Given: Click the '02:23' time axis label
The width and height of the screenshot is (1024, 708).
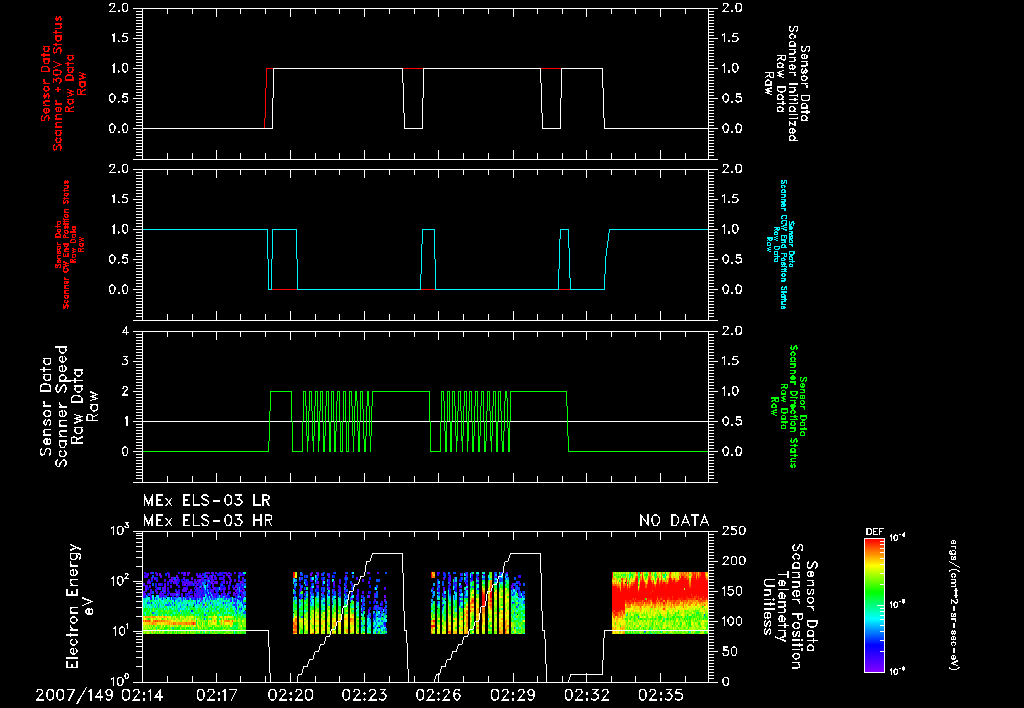Looking at the screenshot, I should pyautogui.click(x=364, y=694).
